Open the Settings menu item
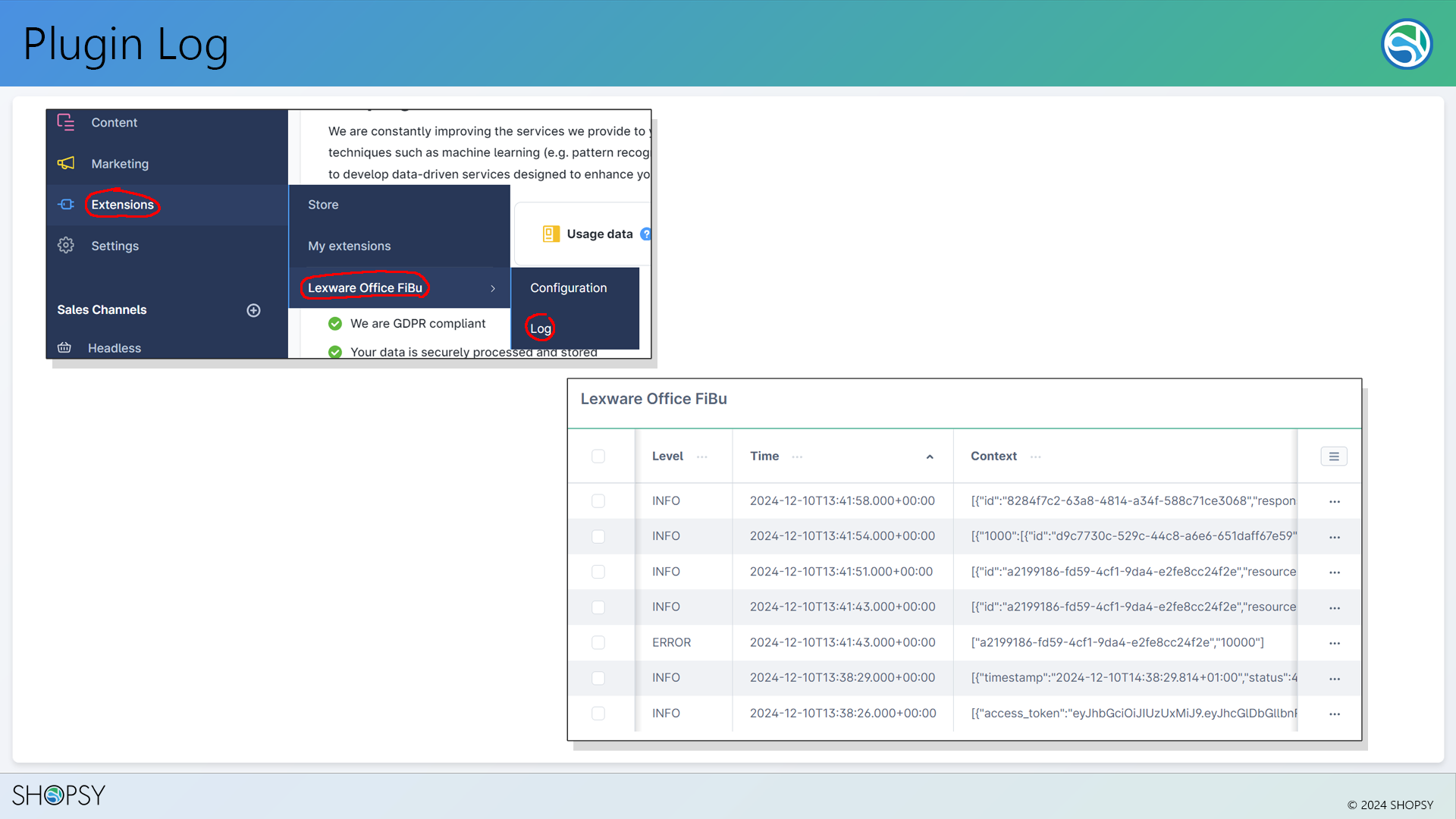This screenshot has width=1456, height=819. click(115, 246)
